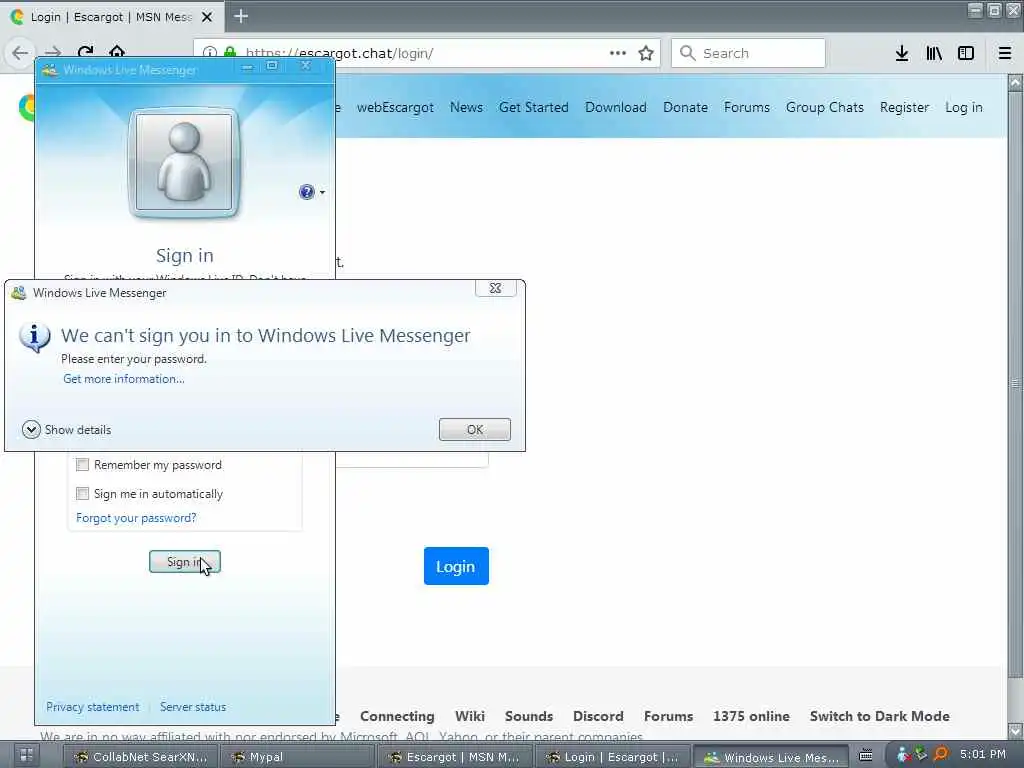Click OK in the sign-in error dialog
Viewport: 1024px width, 768px height.
(x=475, y=429)
